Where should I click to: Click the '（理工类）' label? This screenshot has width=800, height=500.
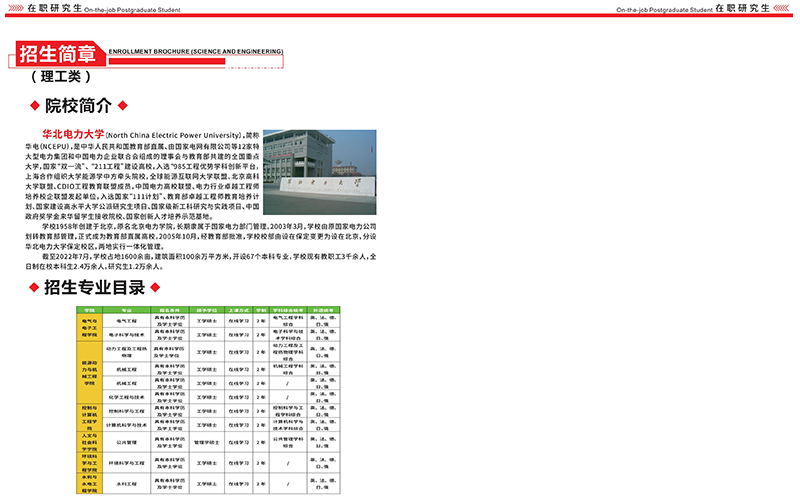point(61,77)
